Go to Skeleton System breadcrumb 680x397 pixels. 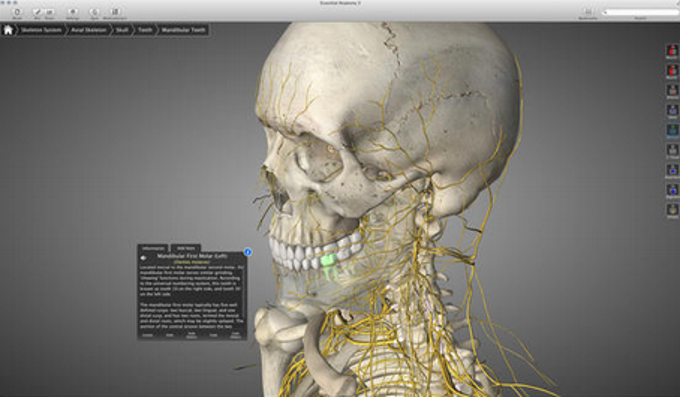tap(41, 30)
